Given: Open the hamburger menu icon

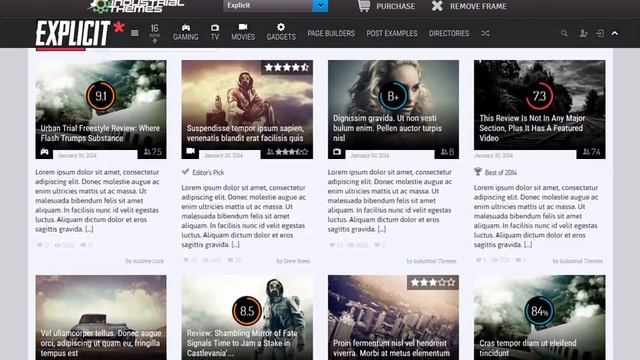Looking at the screenshot, I should tap(135, 33).
